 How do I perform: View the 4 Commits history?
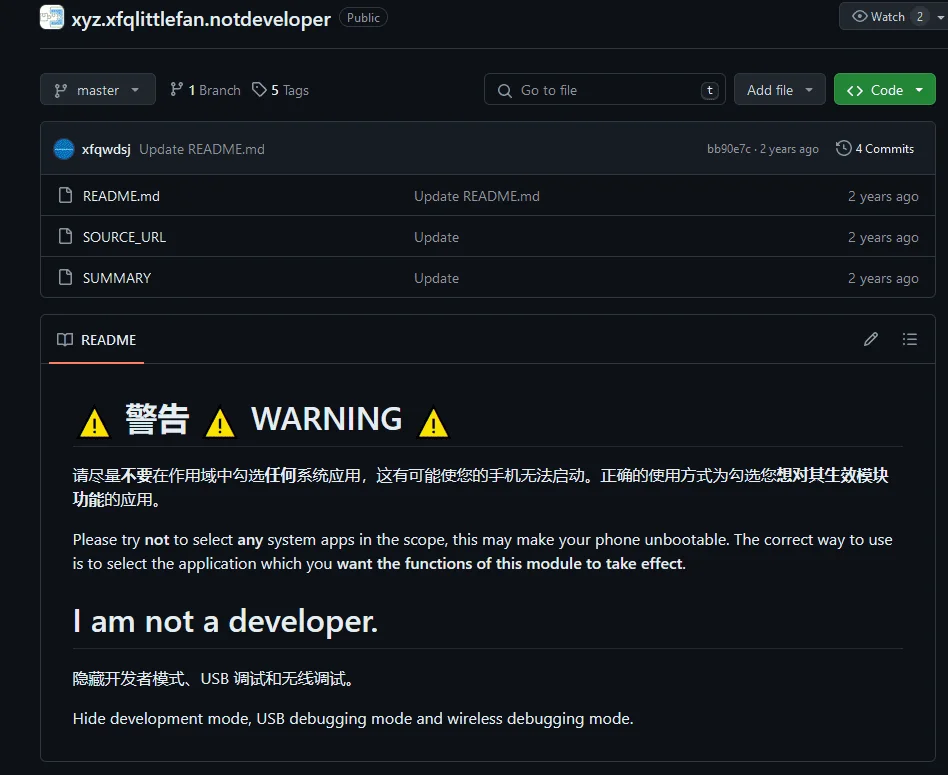(x=875, y=149)
